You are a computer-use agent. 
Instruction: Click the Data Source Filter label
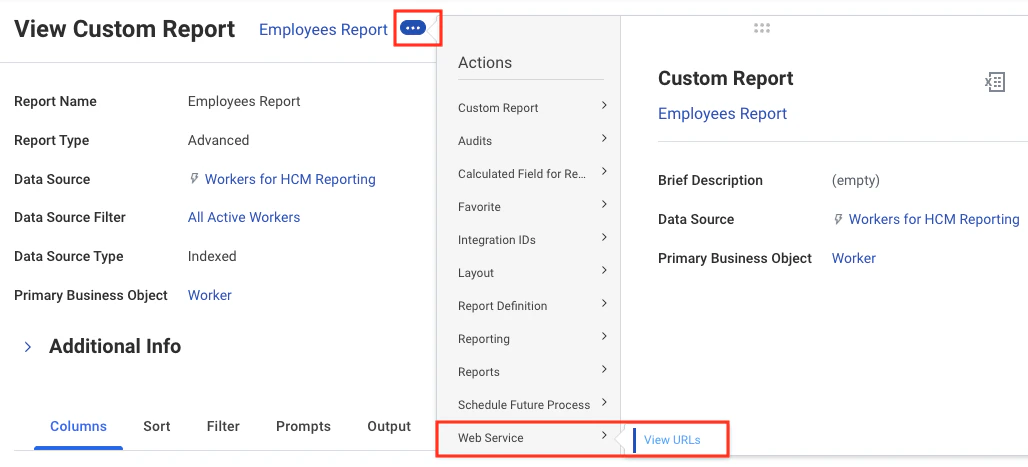[x=69, y=217]
